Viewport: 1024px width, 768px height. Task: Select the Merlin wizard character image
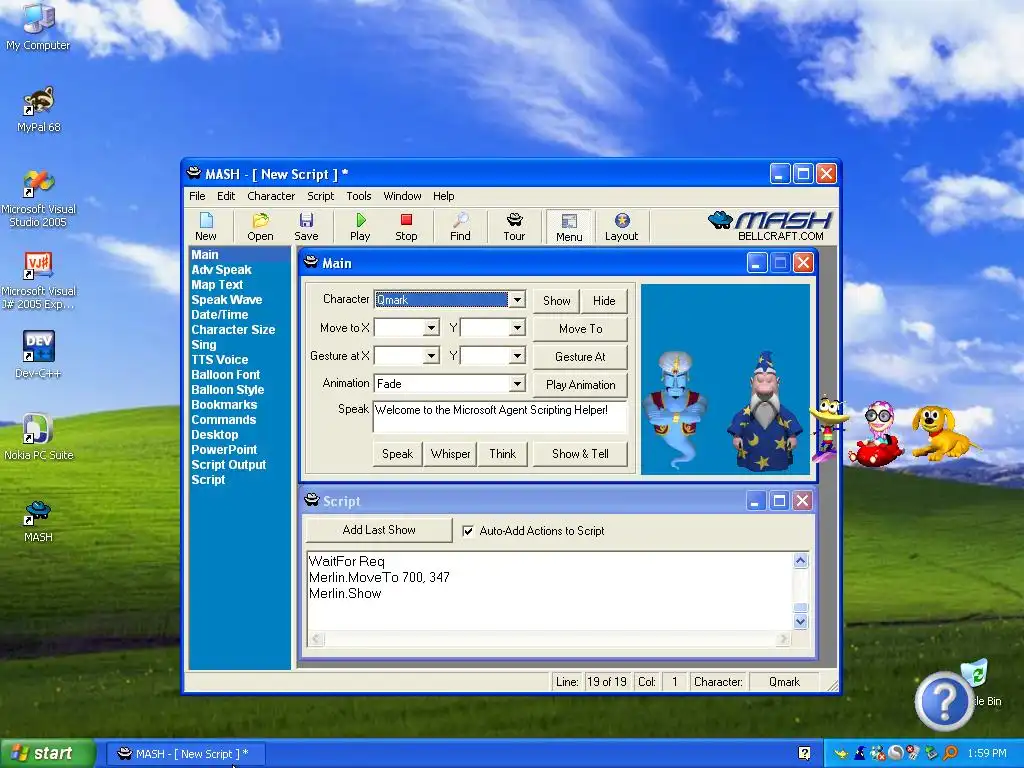pyautogui.click(x=764, y=411)
